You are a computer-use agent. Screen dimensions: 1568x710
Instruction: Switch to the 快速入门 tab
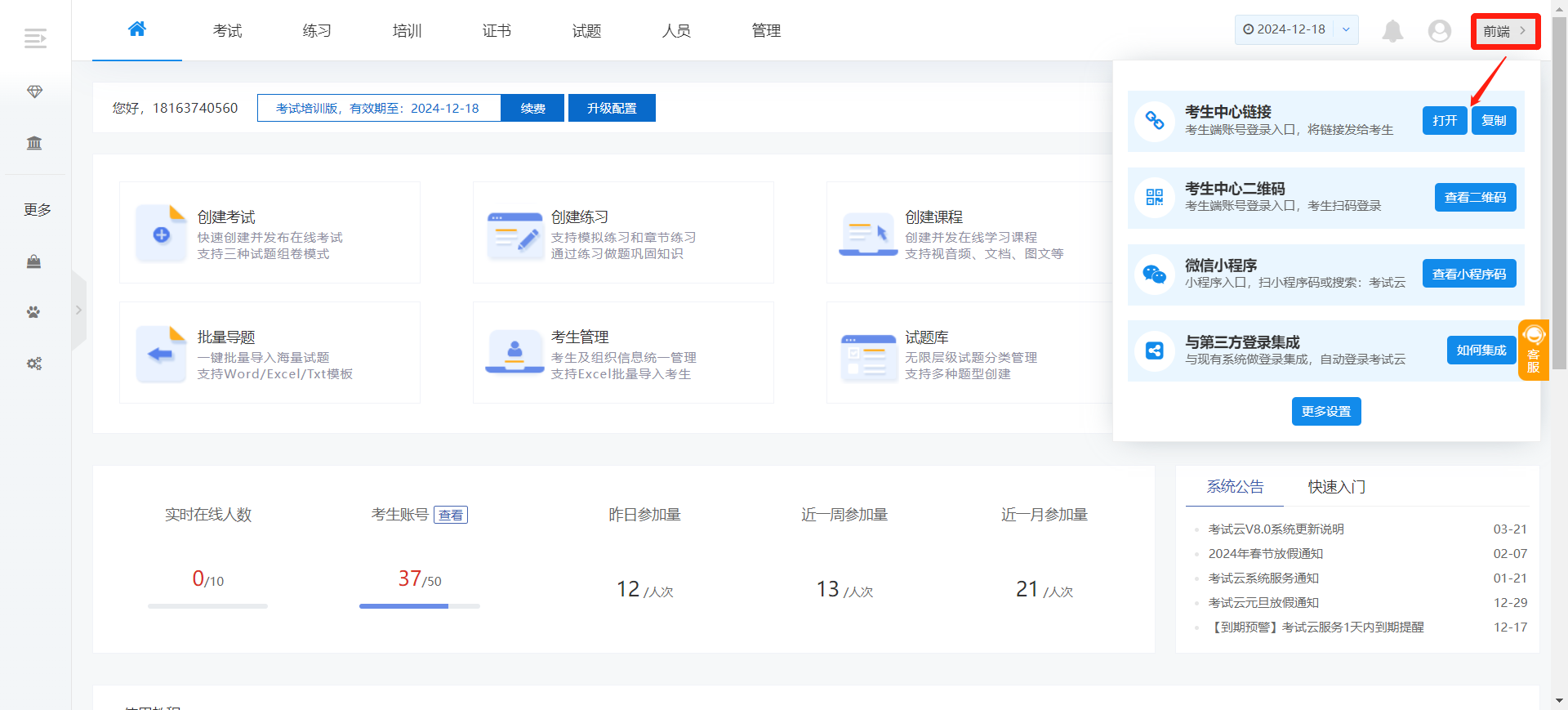1336,487
